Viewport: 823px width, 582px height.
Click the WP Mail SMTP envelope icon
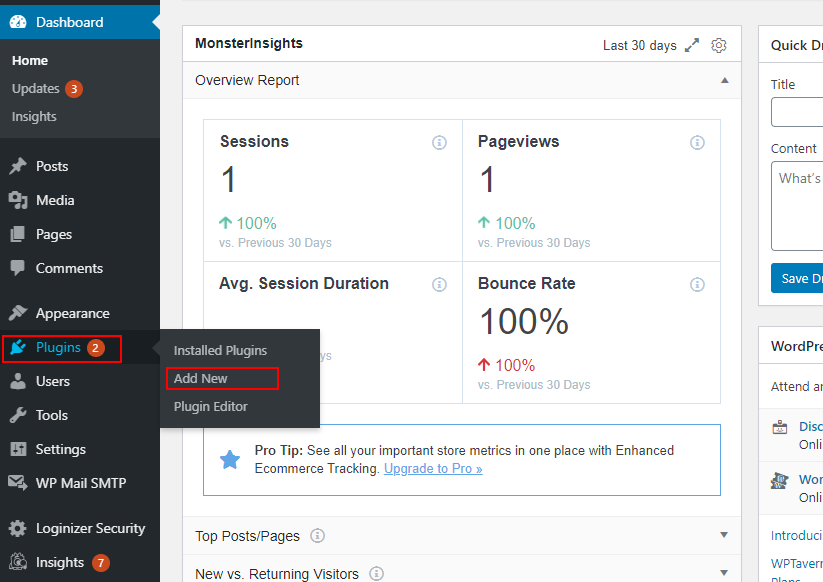point(18,483)
